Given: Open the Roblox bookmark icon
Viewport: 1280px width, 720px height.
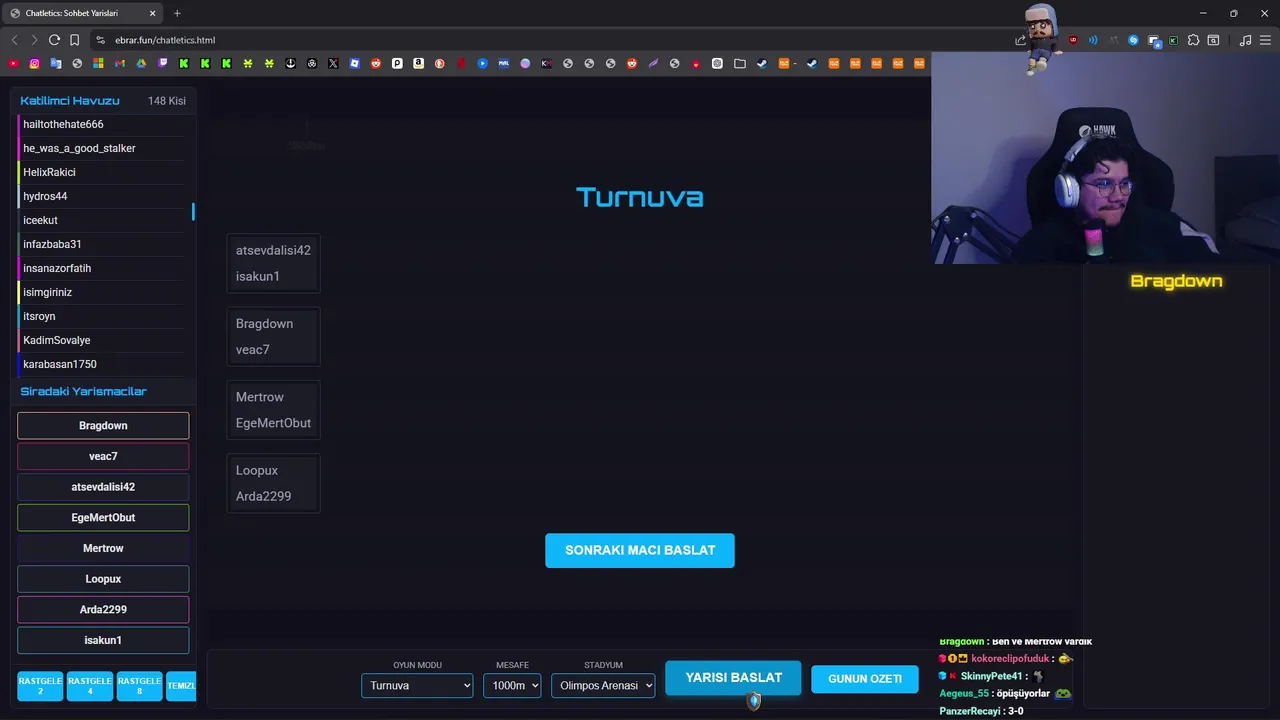Looking at the screenshot, I should (354, 63).
